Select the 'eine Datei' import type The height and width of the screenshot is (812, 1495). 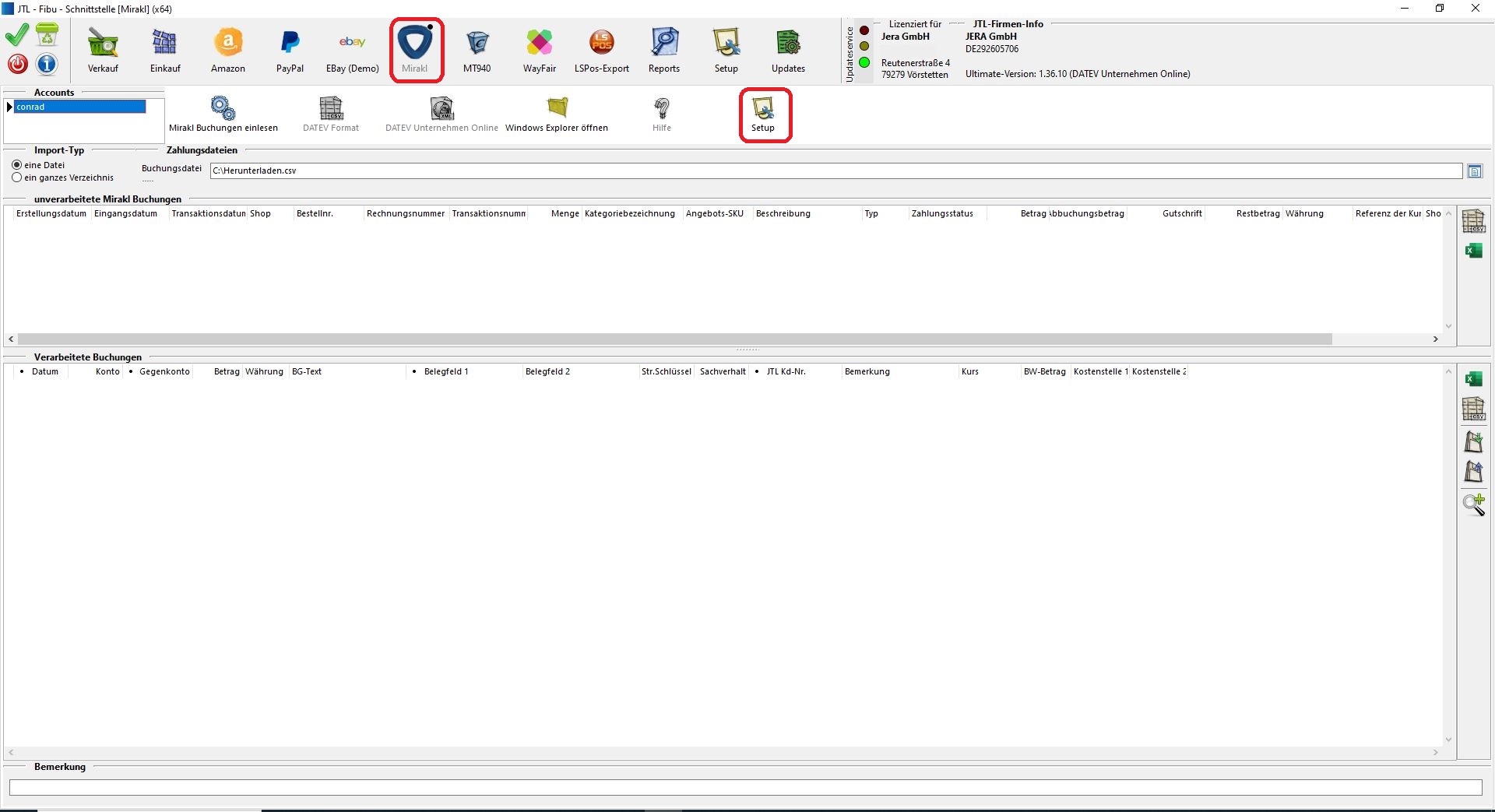[17, 165]
